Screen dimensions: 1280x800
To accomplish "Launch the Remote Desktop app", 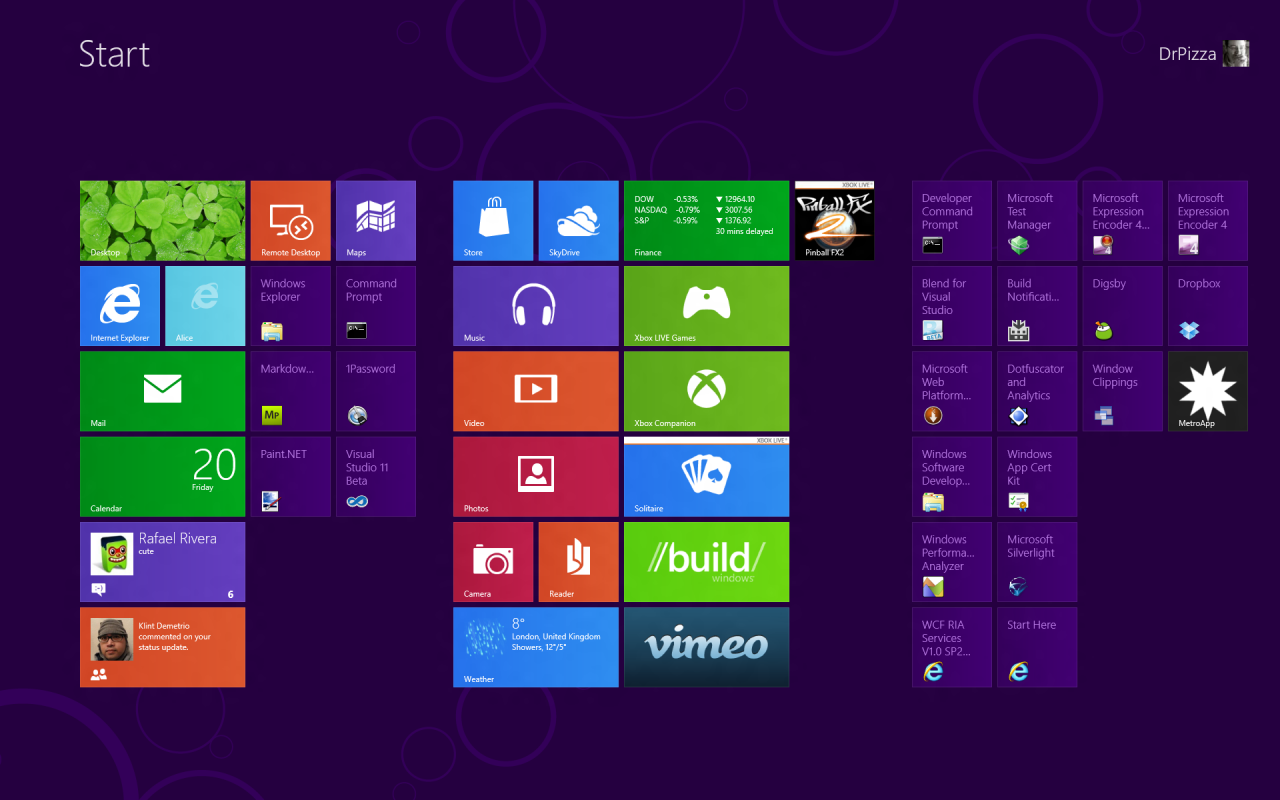I will 290,220.
